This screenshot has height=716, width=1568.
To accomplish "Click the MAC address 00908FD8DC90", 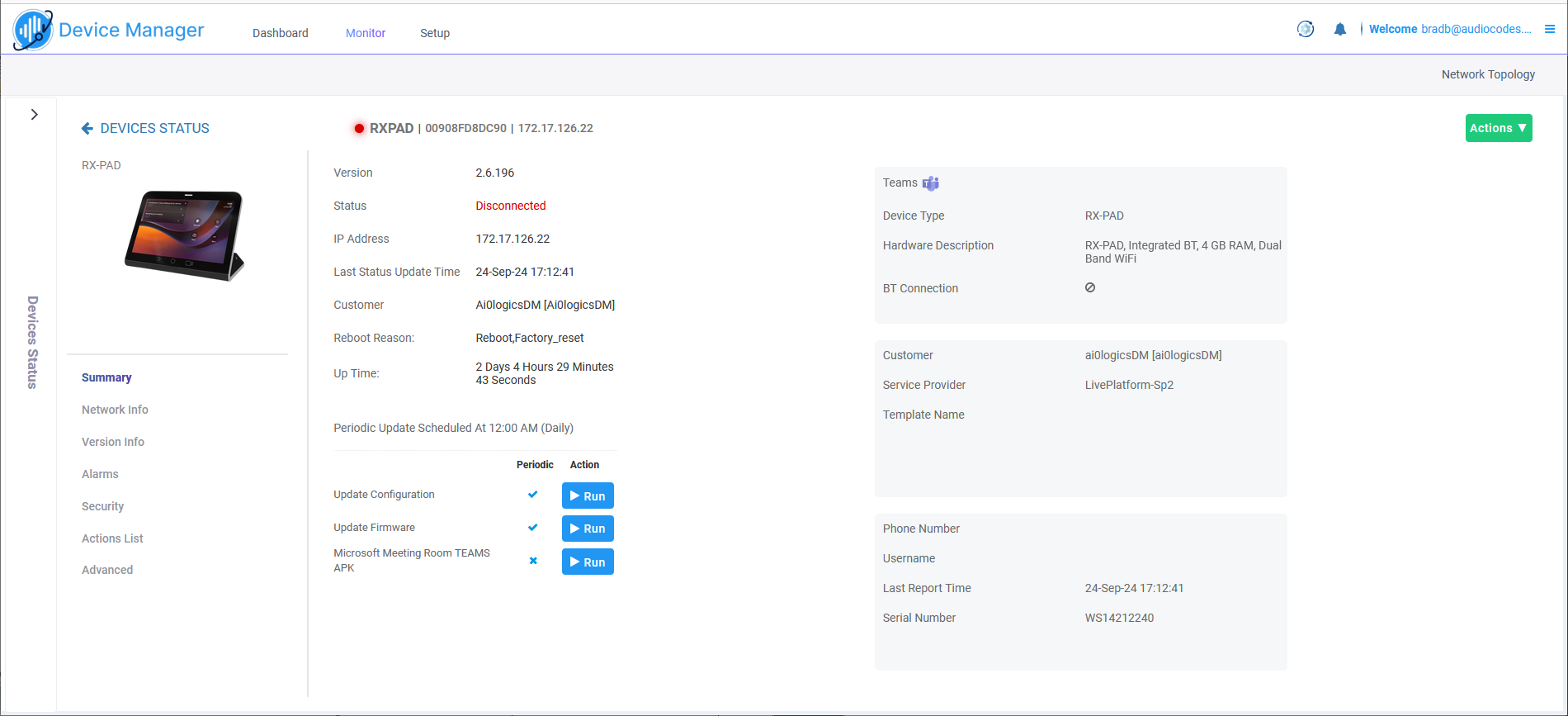I will pyautogui.click(x=466, y=128).
